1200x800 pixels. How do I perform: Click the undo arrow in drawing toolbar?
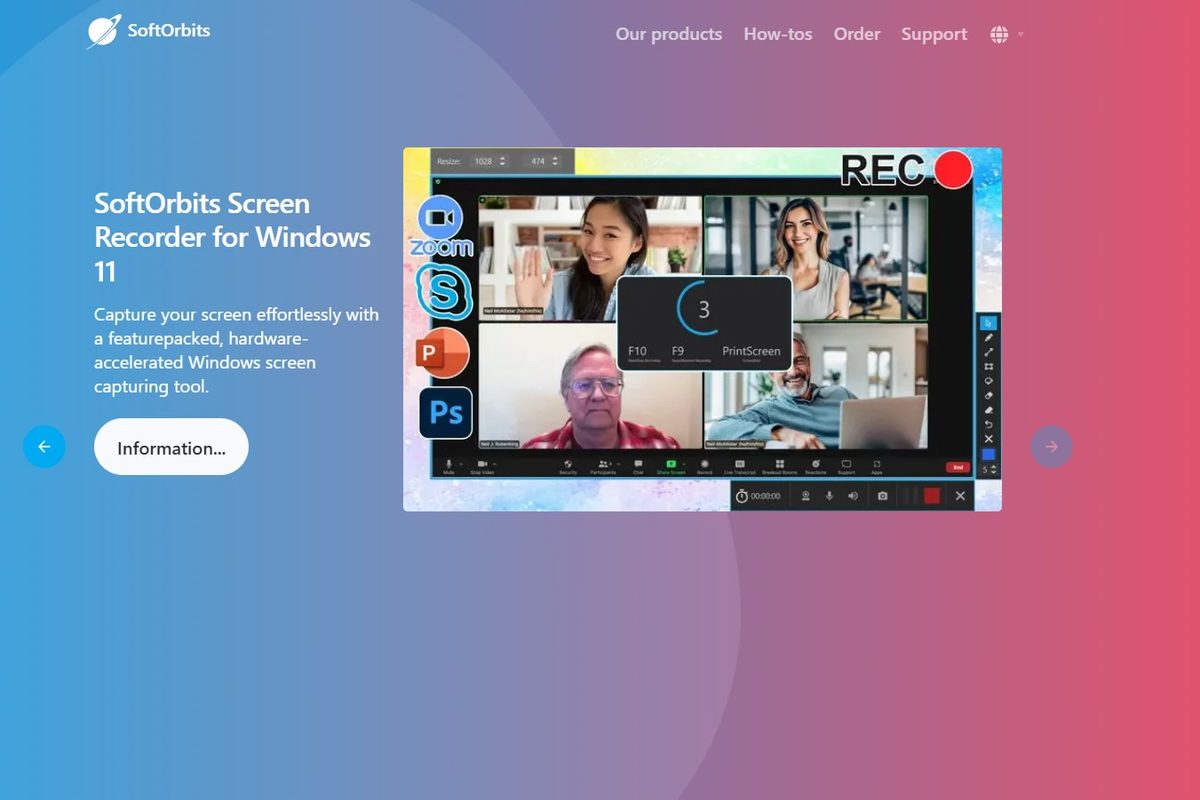coord(988,424)
